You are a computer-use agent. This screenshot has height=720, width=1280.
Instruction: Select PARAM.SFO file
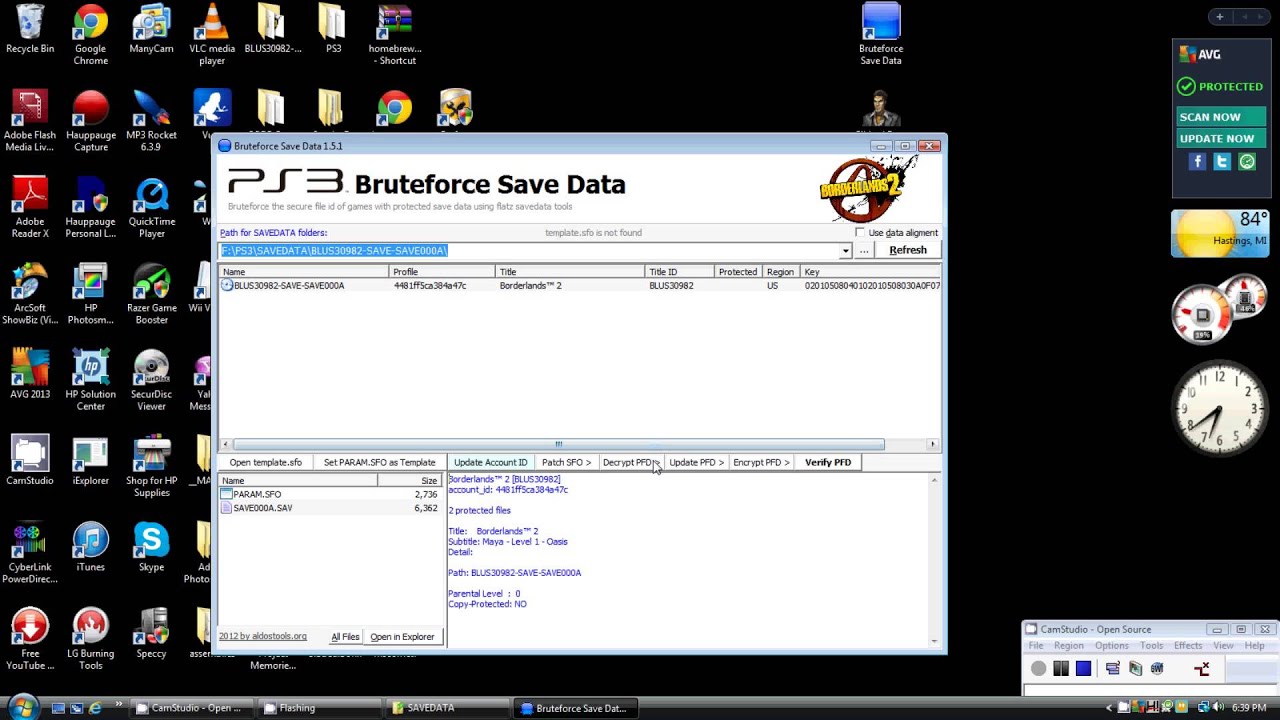tap(330, 494)
